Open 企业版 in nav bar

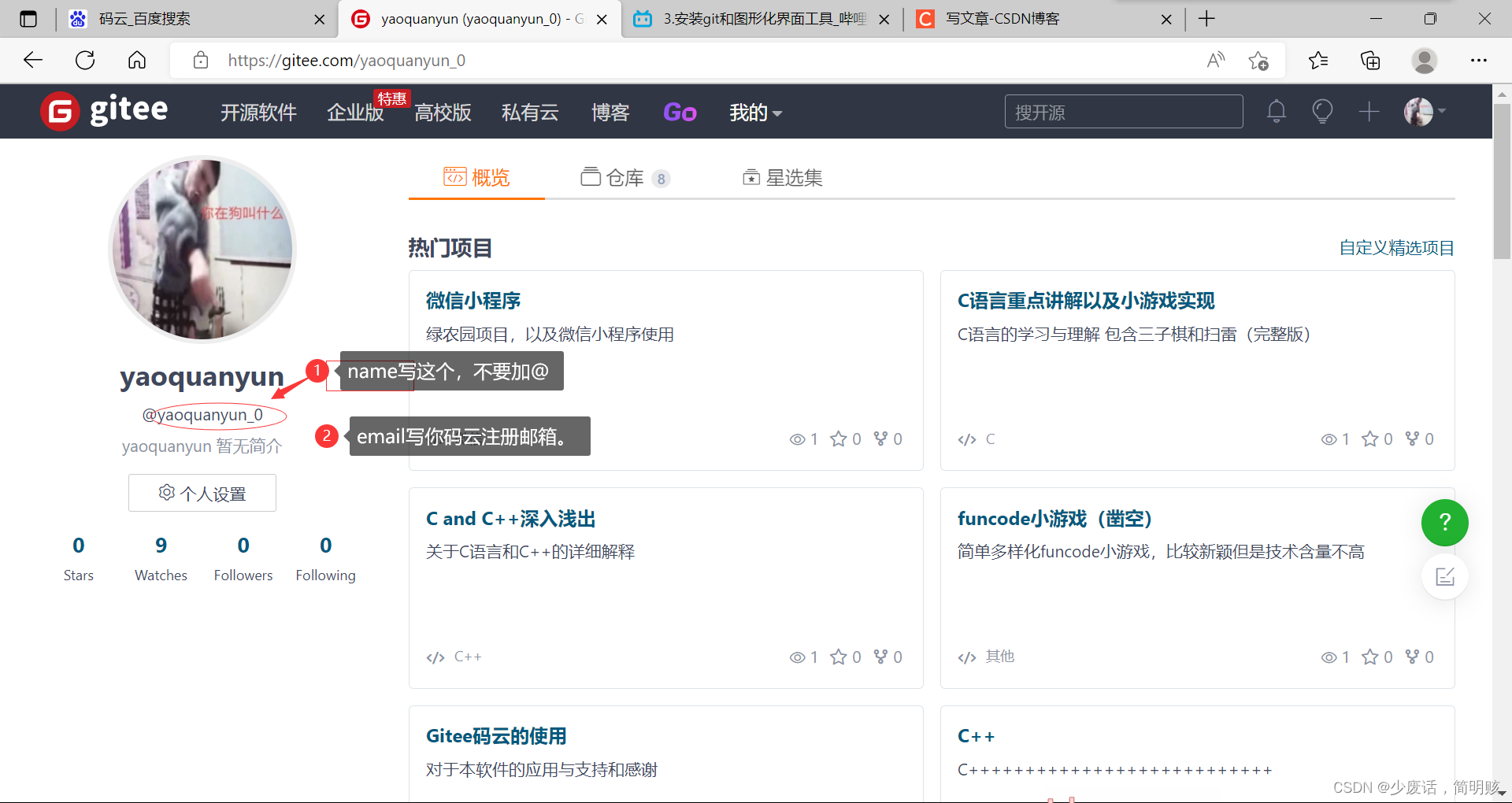[355, 113]
